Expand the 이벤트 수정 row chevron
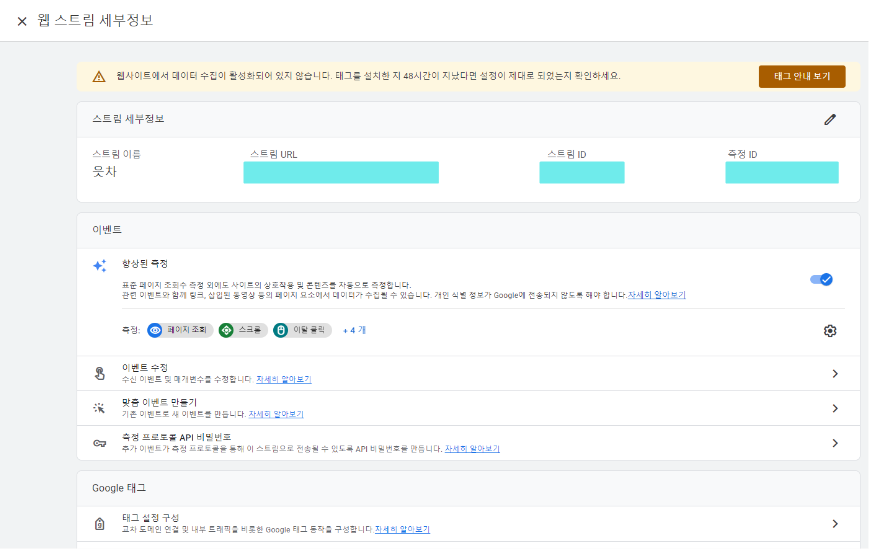Viewport: 870px width, 550px height. click(835, 374)
